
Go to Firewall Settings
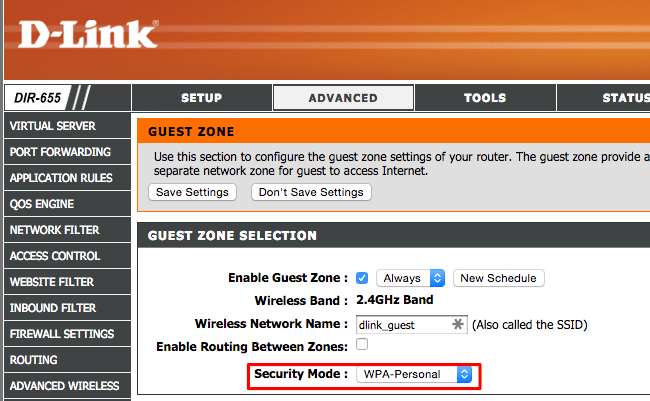coord(61,334)
